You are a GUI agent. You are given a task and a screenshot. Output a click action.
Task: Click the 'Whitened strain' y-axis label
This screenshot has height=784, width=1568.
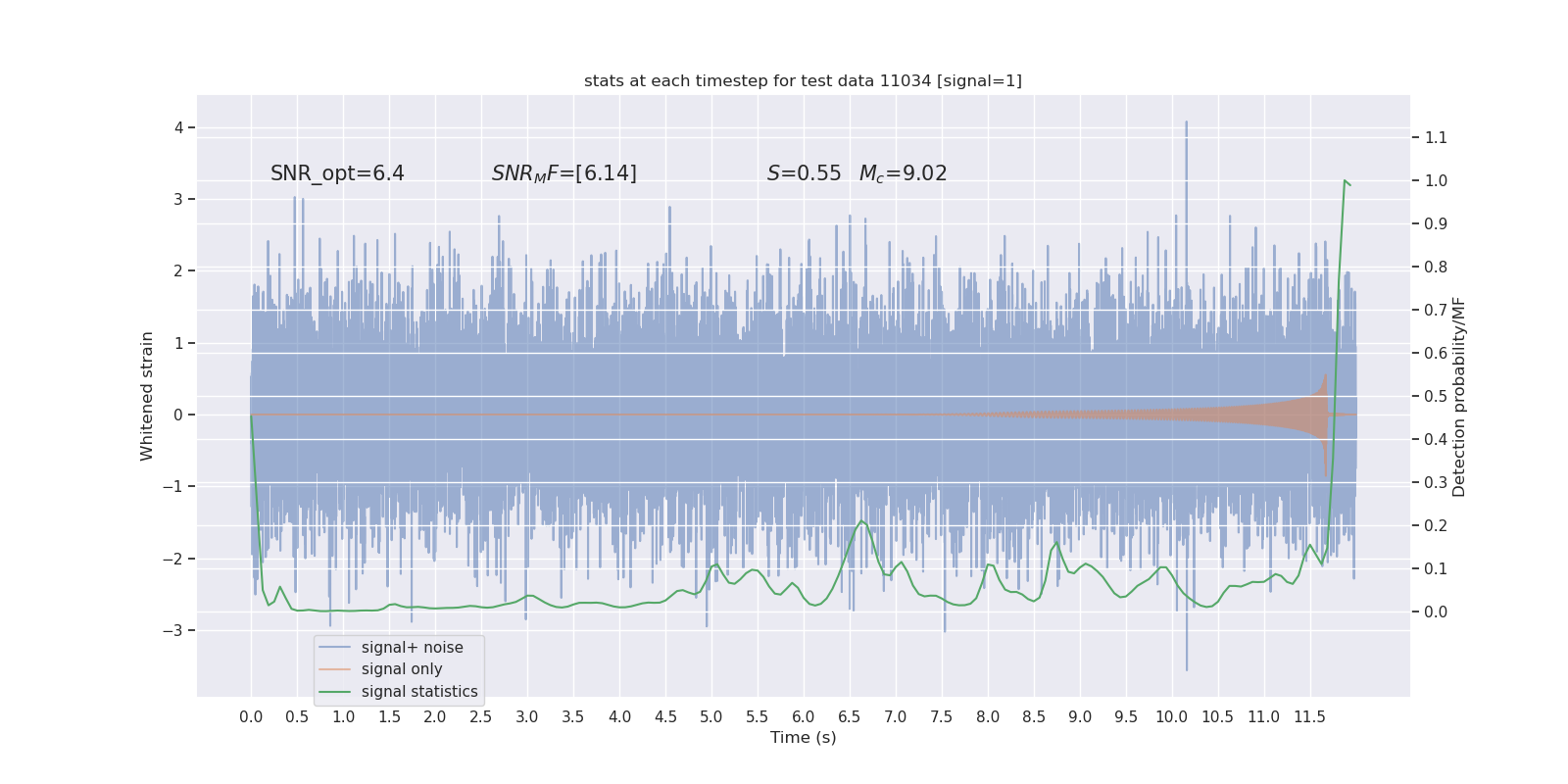coord(147,396)
